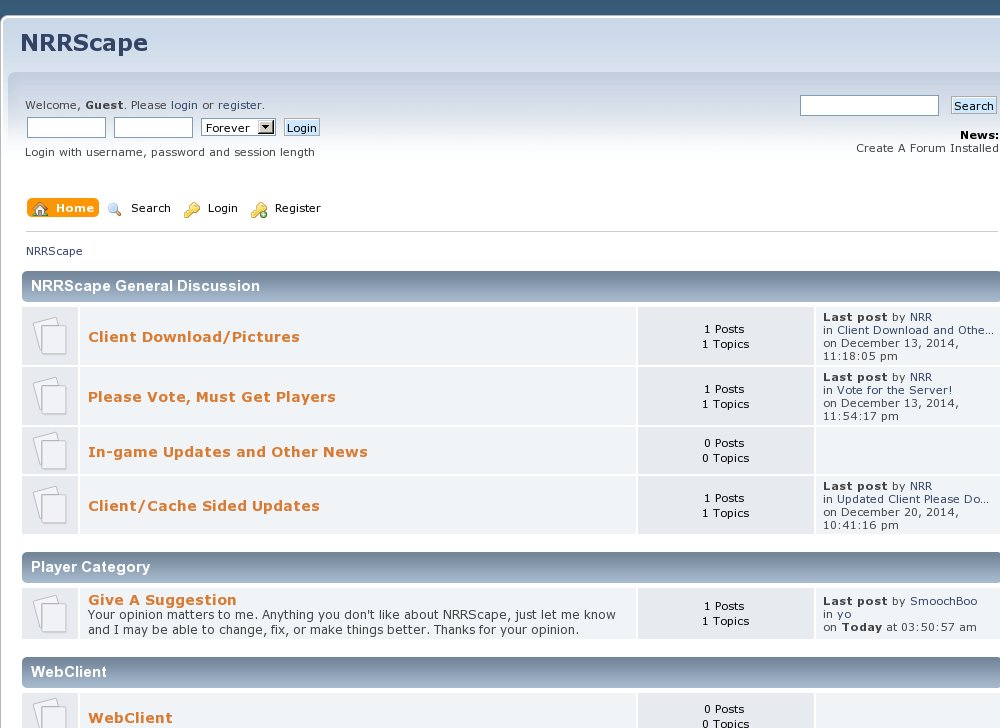Click board icon for In-game Updates row
Screen dimensions: 1000x728
(51, 451)
